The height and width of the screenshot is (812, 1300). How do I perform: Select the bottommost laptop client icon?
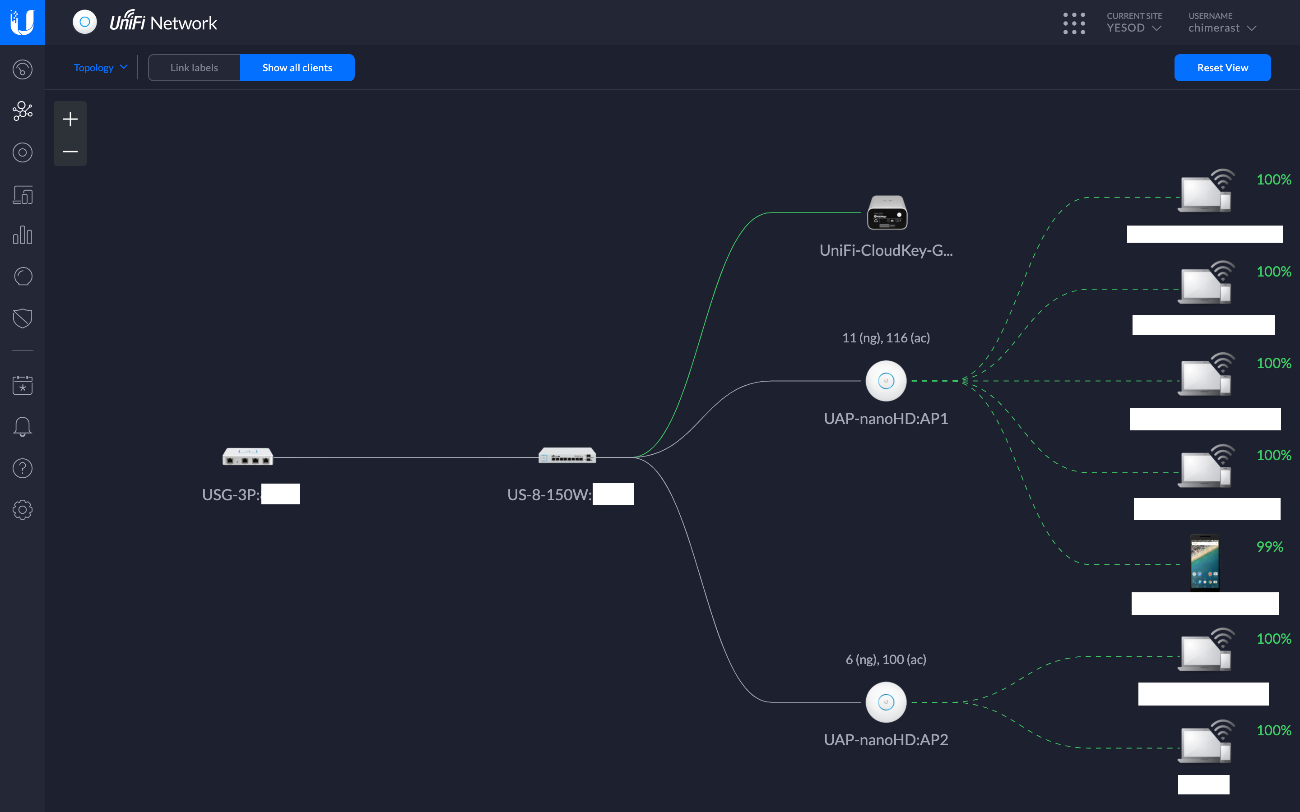[1205, 743]
